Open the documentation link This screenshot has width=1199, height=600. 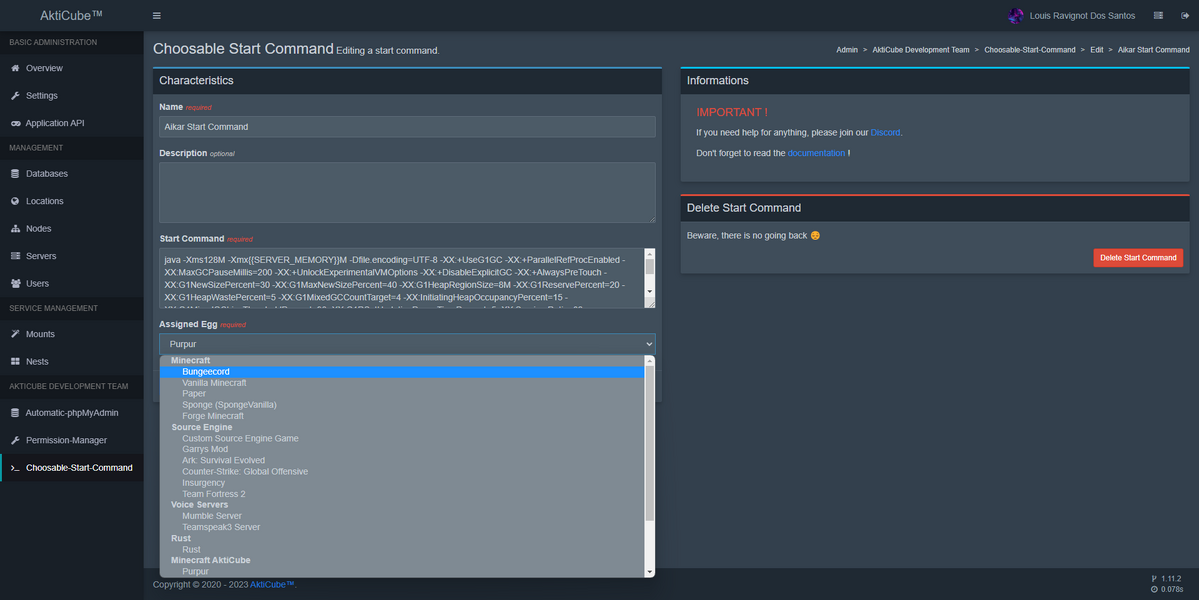point(816,153)
